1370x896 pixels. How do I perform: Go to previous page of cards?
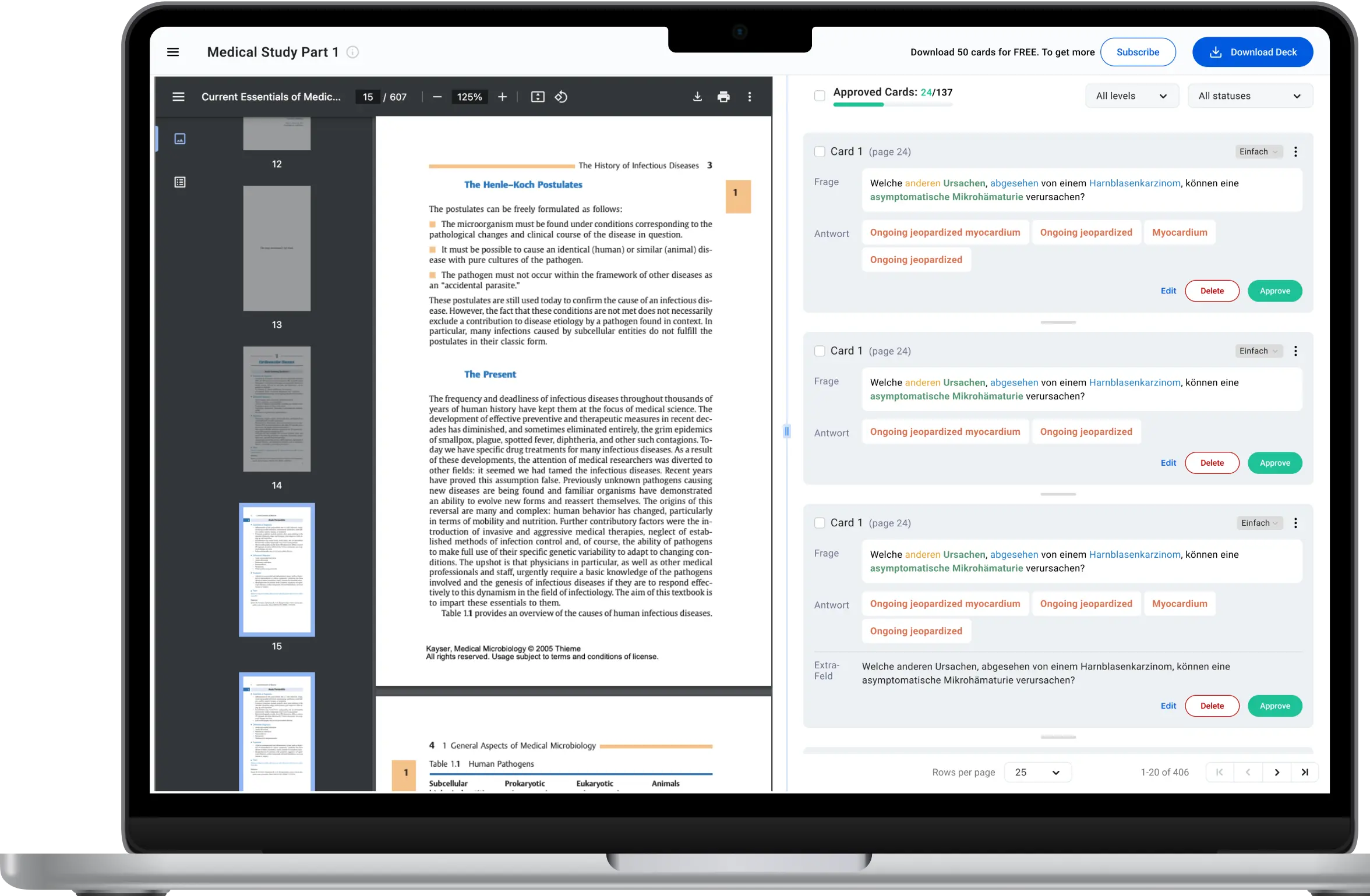click(1248, 772)
